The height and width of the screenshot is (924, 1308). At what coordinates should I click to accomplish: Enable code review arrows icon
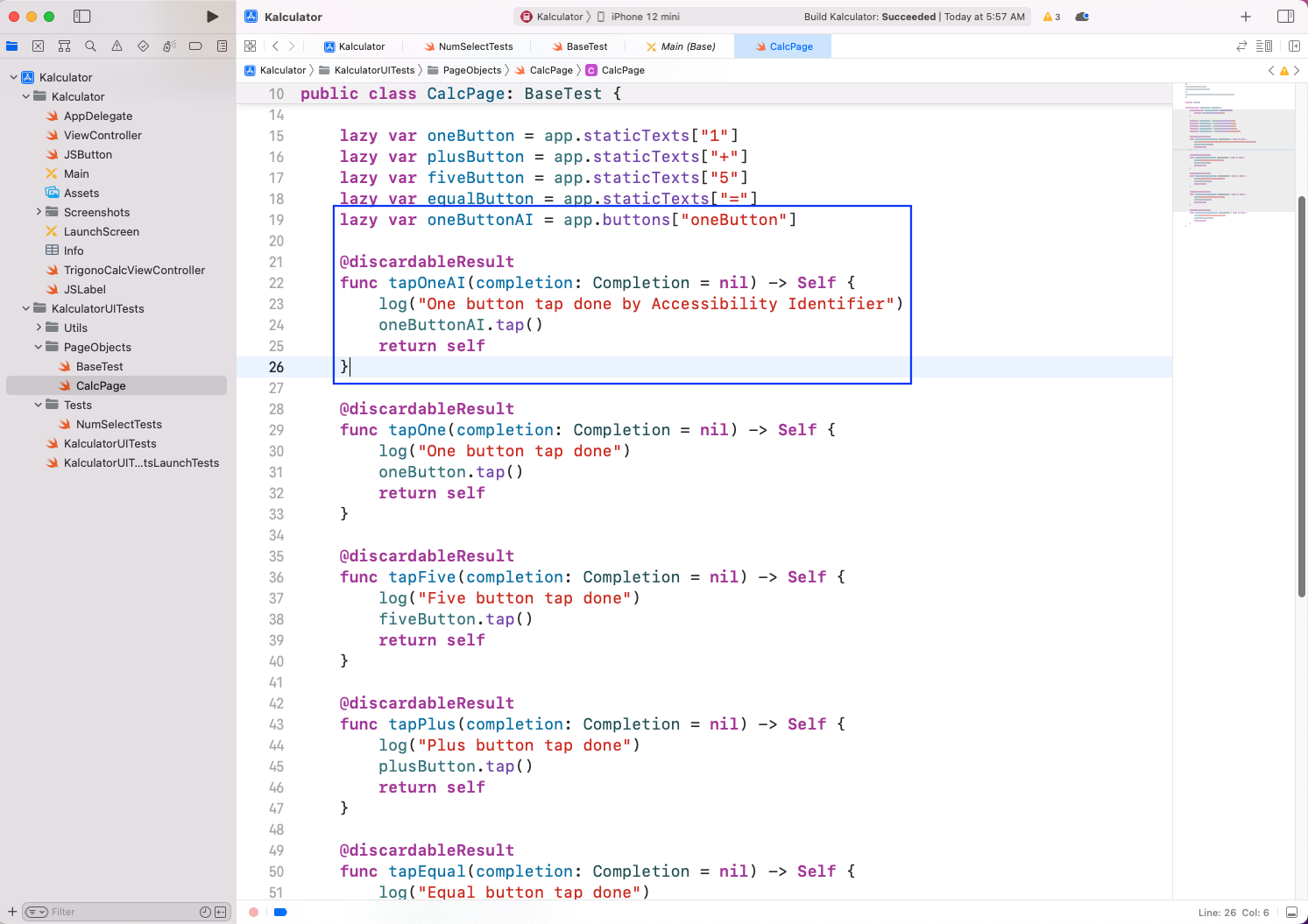click(1241, 46)
